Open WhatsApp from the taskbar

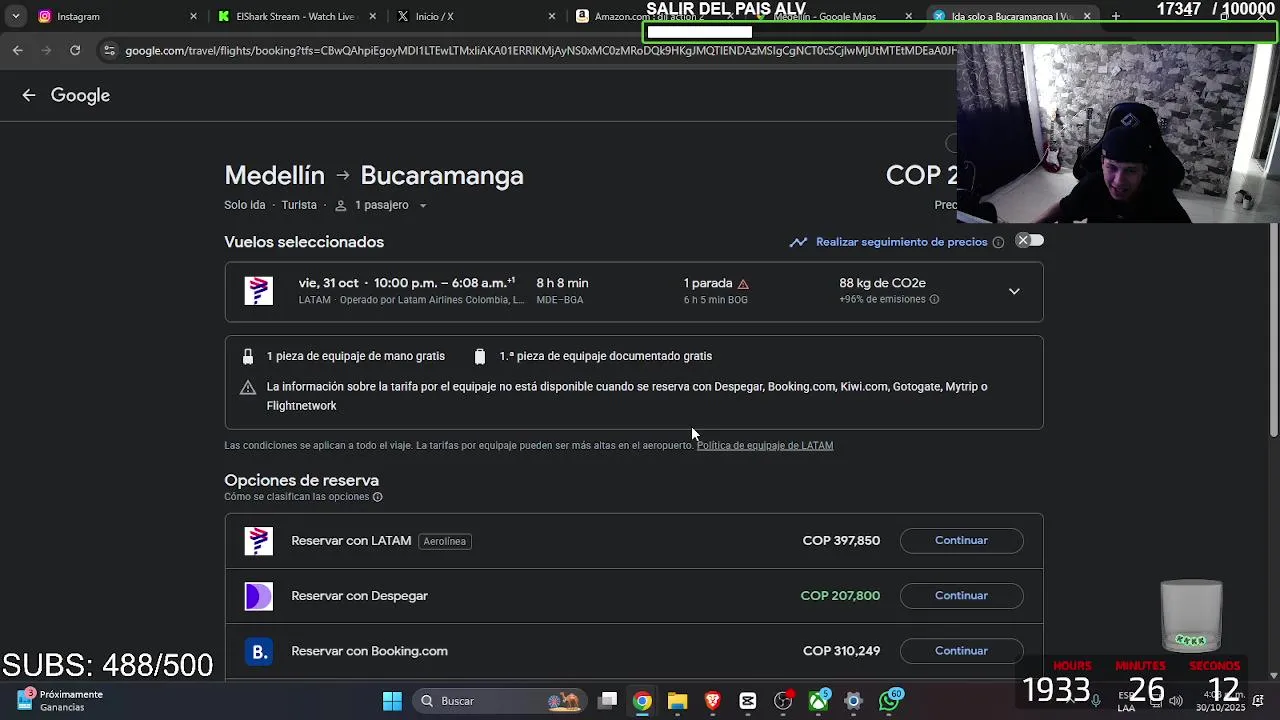(890, 701)
